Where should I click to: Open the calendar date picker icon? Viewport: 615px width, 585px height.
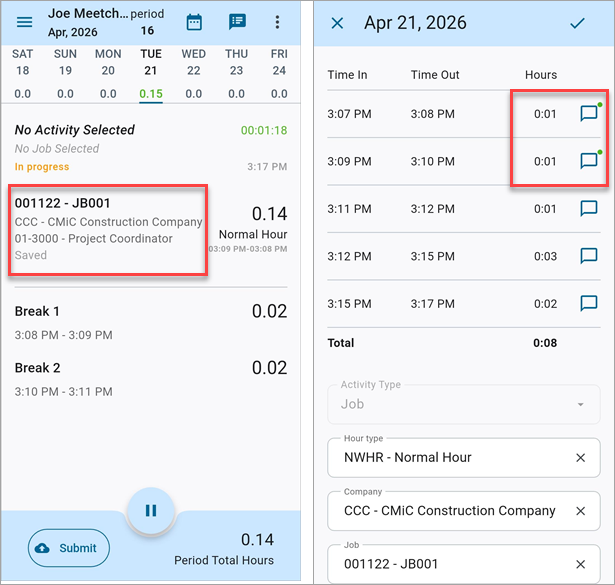tap(194, 22)
